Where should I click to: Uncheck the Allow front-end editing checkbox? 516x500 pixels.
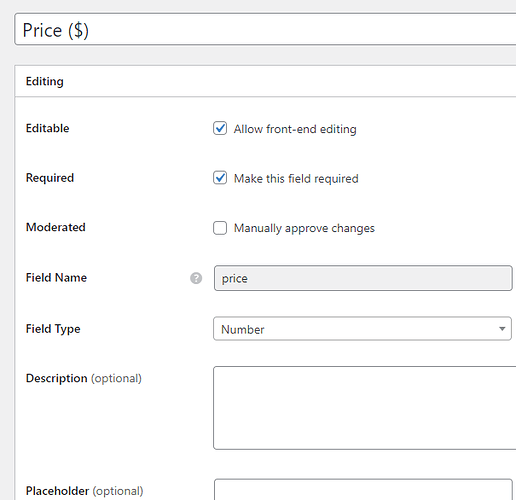pyautogui.click(x=220, y=128)
